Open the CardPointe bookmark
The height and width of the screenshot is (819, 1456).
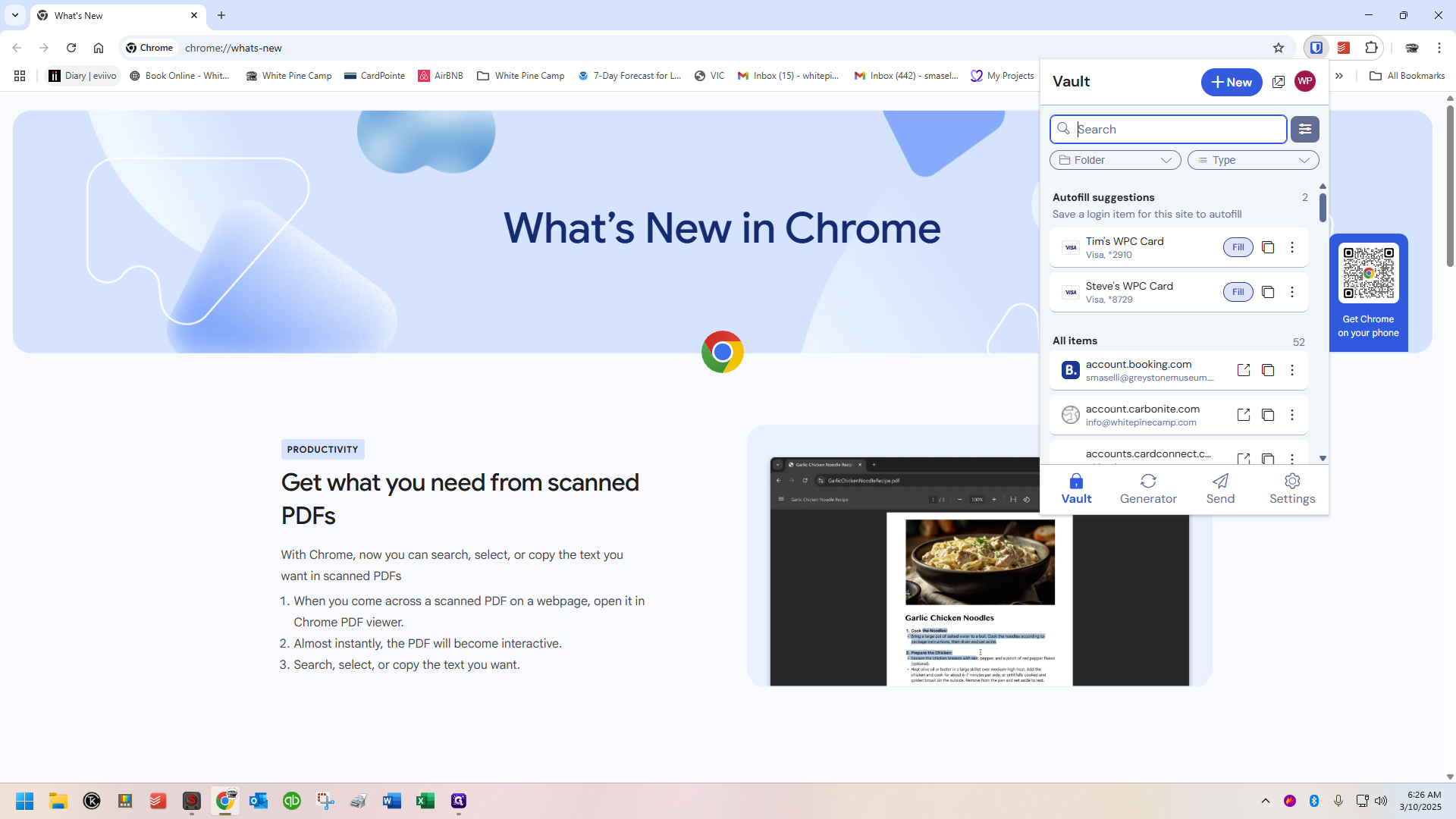(x=375, y=76)
